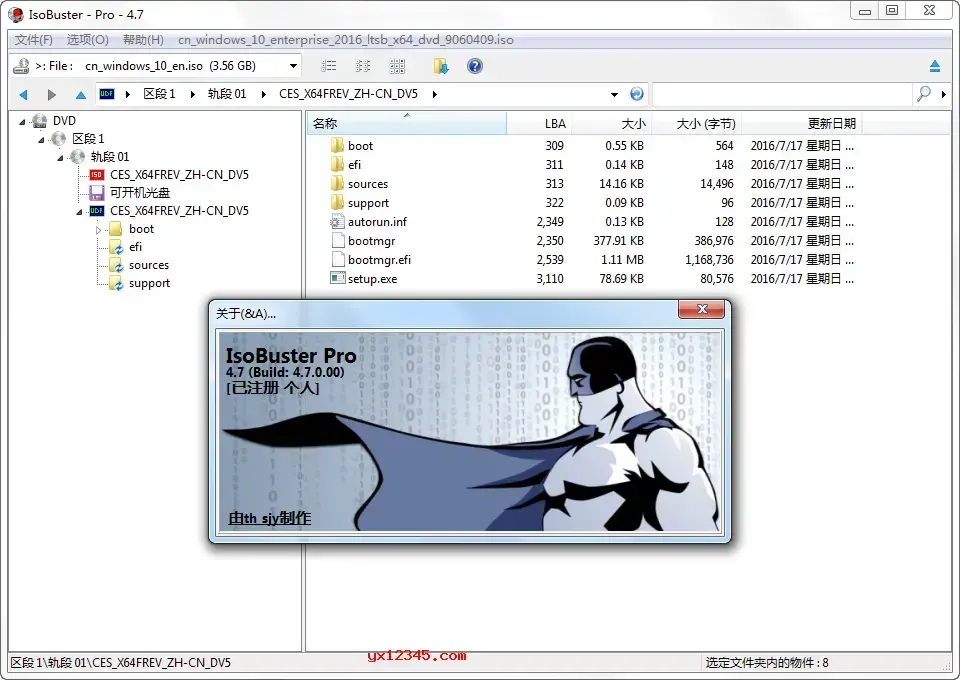Collapse the 区段 1 tree node
The image size is (960, 680).
point(41,140)
